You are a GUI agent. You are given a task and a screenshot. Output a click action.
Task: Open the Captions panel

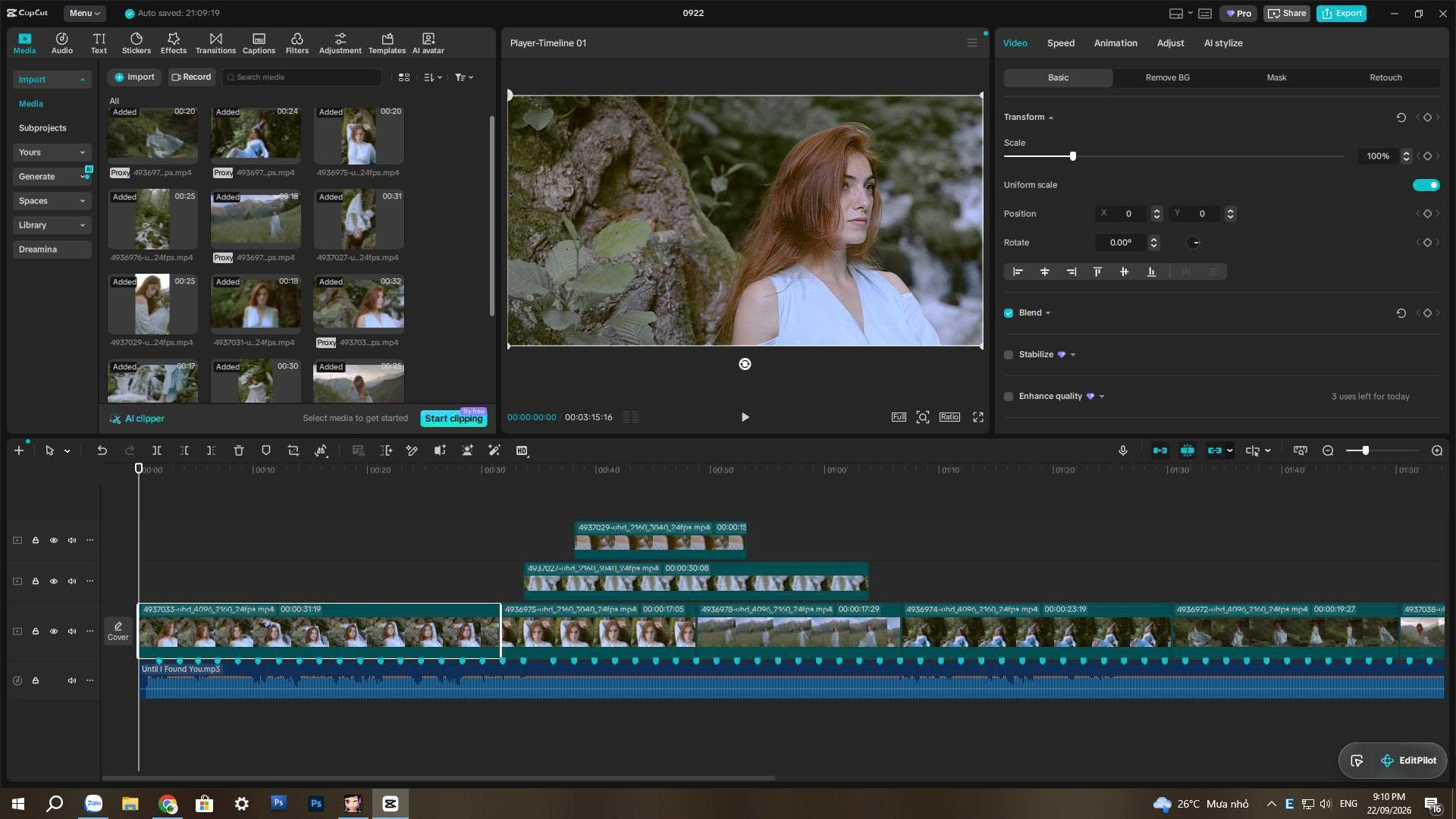click(259, 43)
